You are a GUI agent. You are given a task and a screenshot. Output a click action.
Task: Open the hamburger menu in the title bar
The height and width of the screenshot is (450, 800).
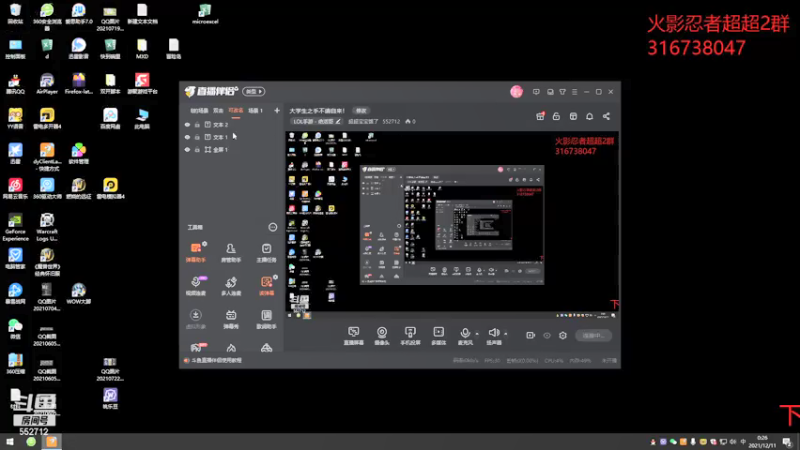tap(574, 92)
